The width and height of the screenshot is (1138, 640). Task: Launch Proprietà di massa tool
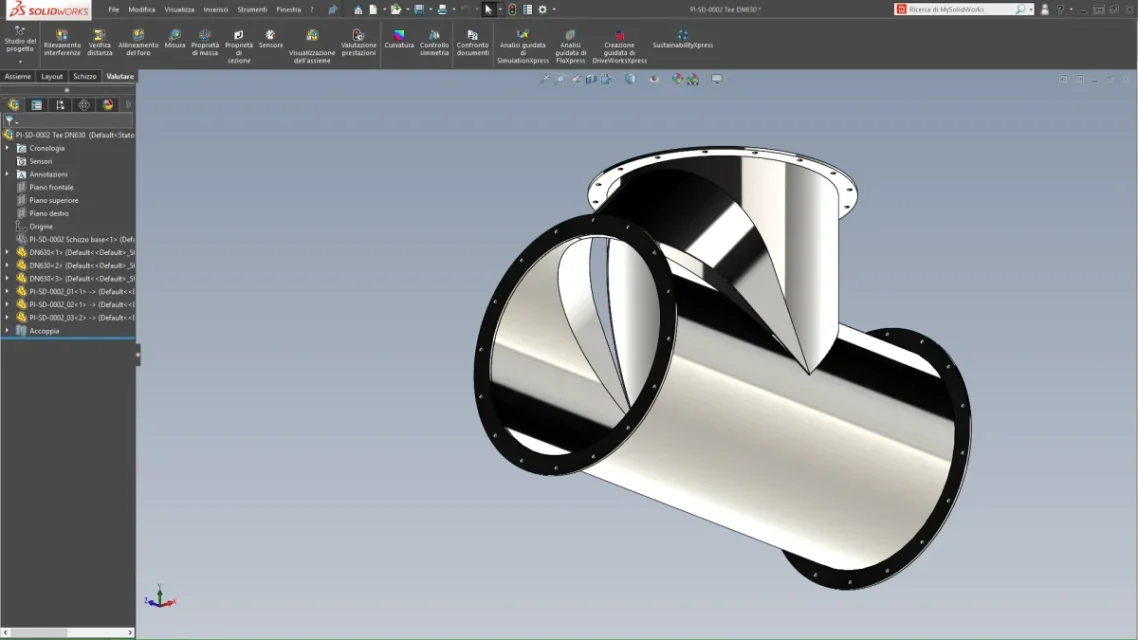pos(205,35)
